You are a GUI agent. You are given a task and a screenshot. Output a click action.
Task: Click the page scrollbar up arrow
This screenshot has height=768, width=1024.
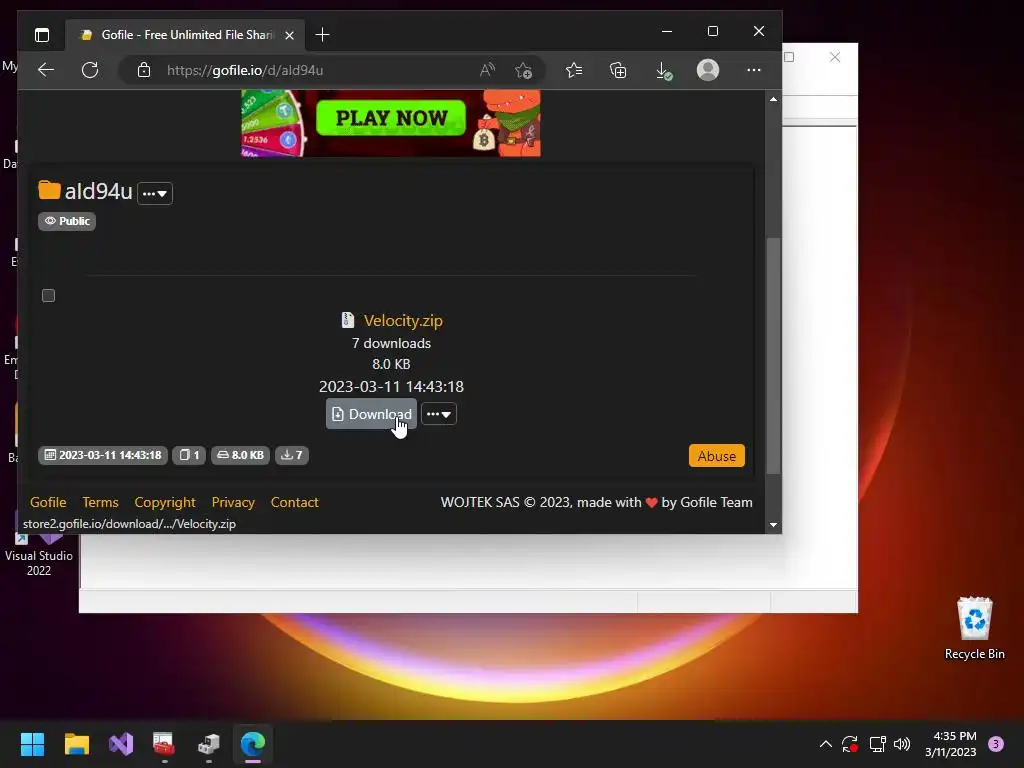773,99
